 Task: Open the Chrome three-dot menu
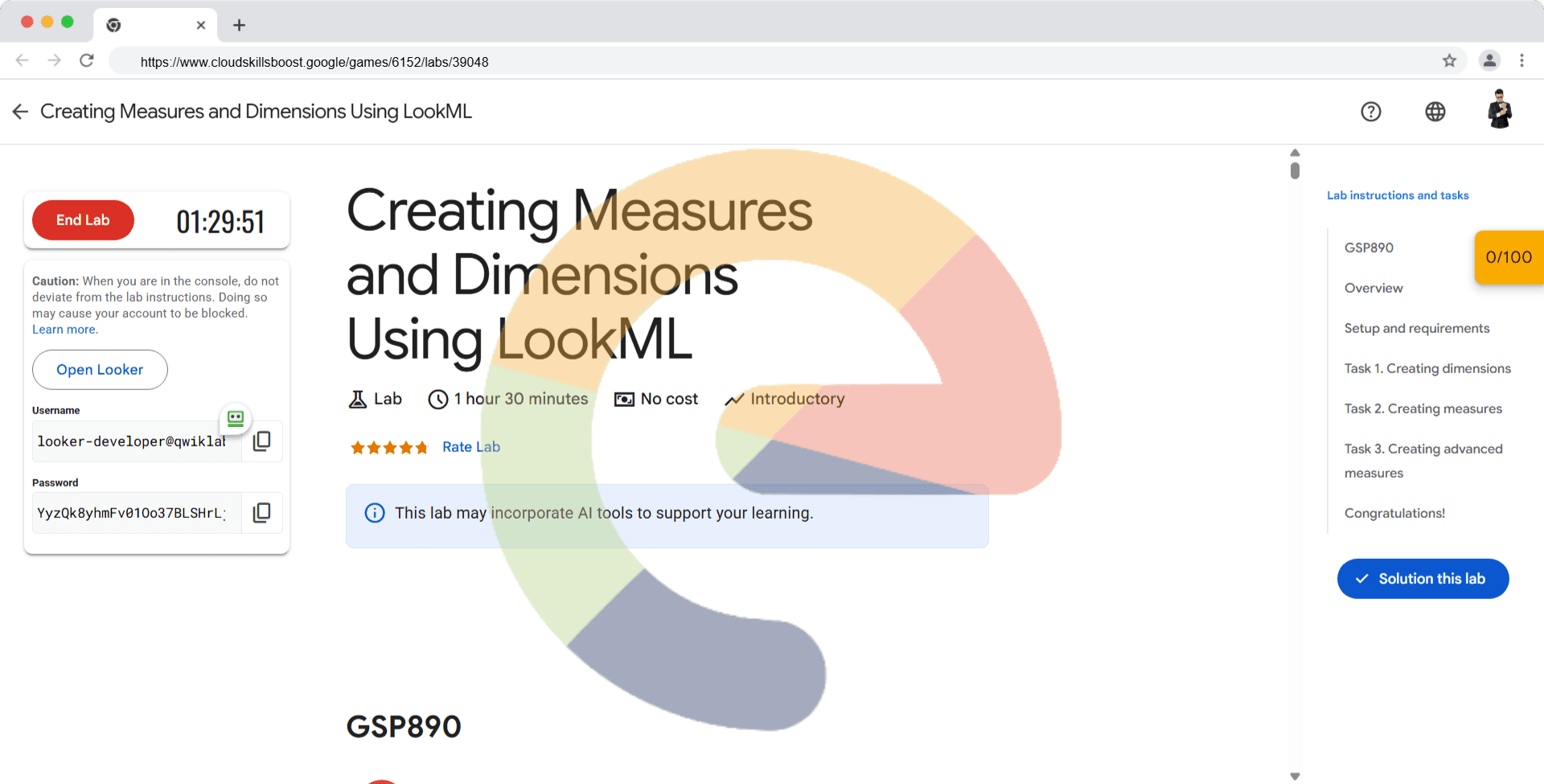tap(1521, 61)
